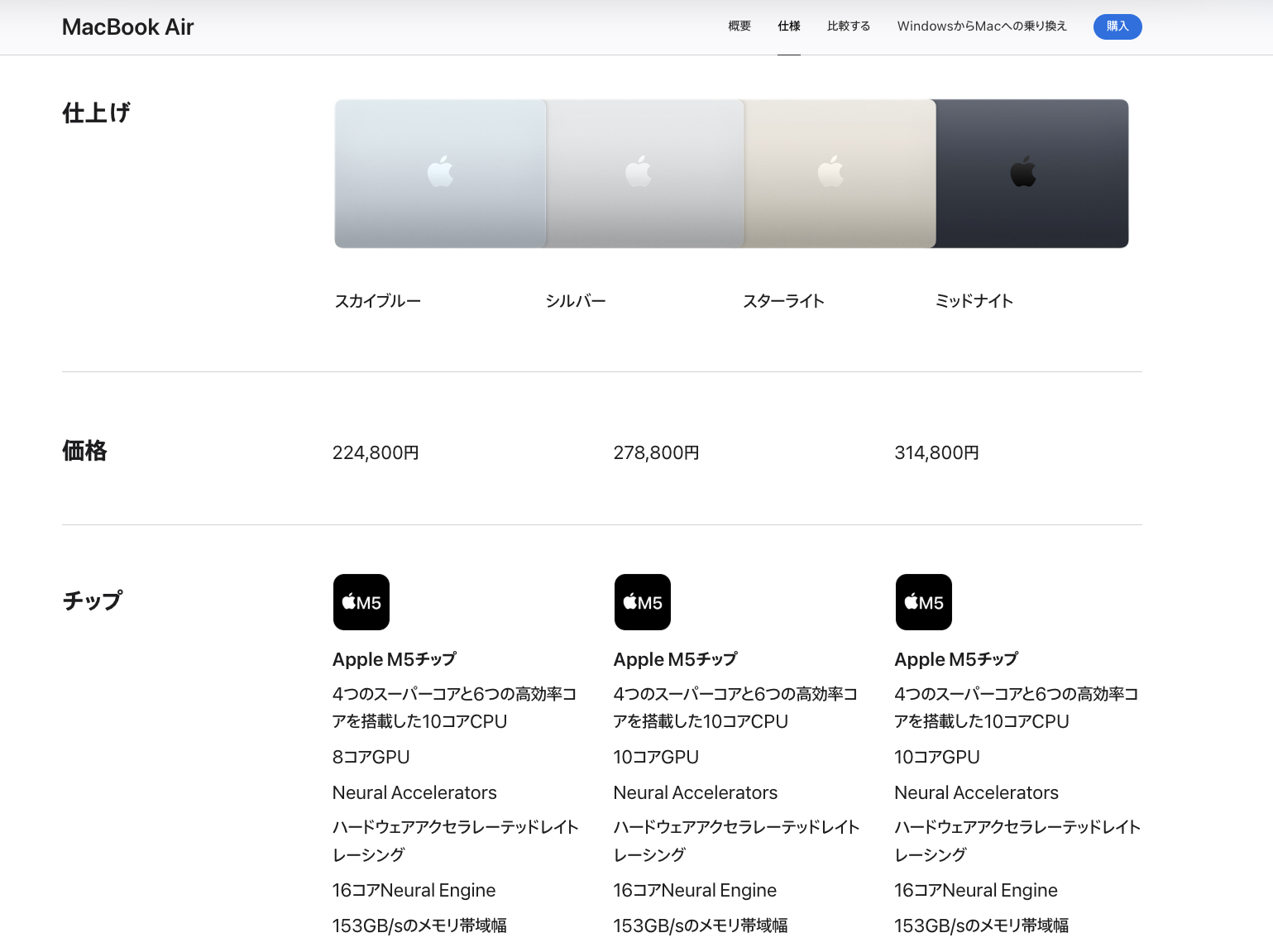Click the MacBook Air title link
The height and width of the screenshot is (952, 1273).
click(x=128, y=27)
